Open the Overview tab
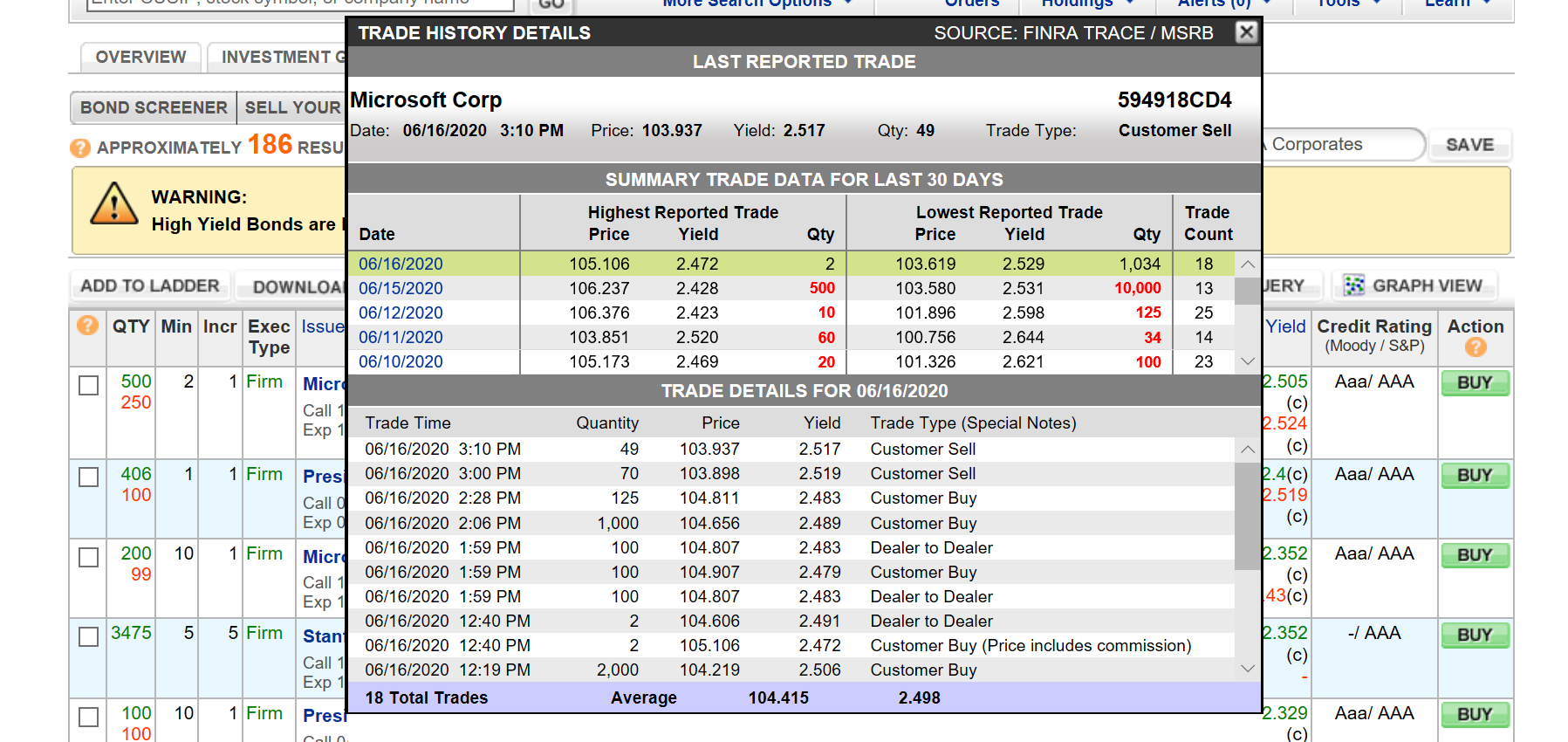This screenshot has height=742, width=1568. pyautogui.click(x=140, y=58)
